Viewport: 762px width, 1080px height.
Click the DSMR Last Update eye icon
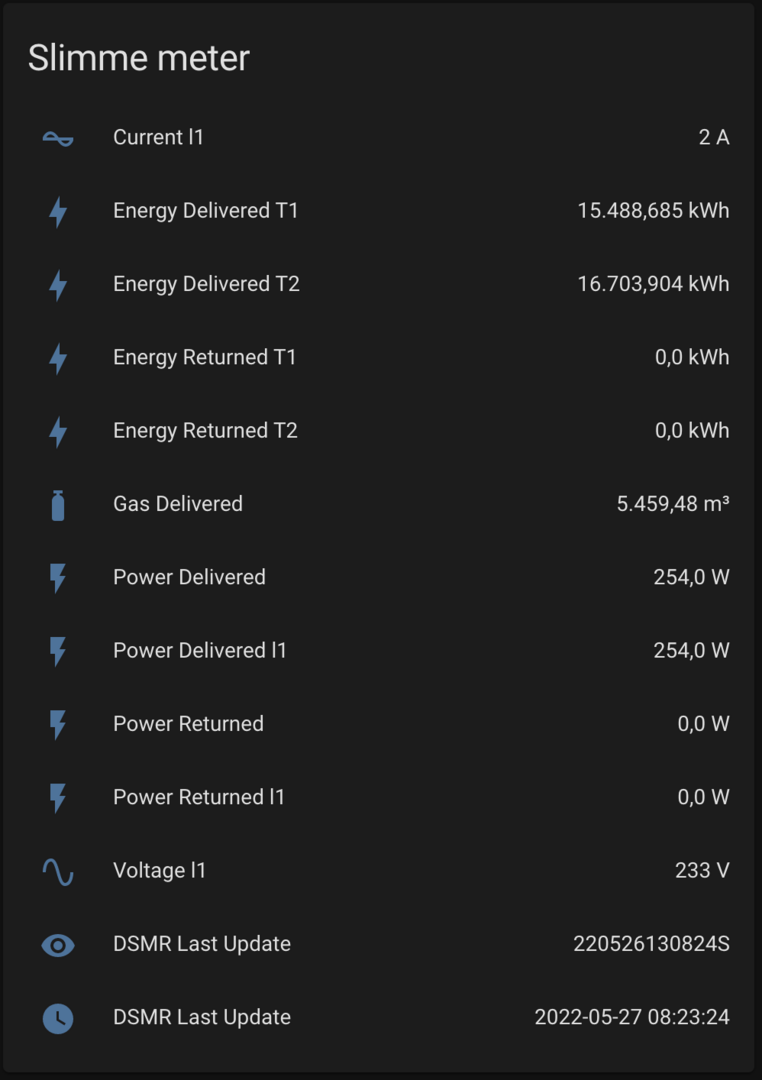click(58, 944)
